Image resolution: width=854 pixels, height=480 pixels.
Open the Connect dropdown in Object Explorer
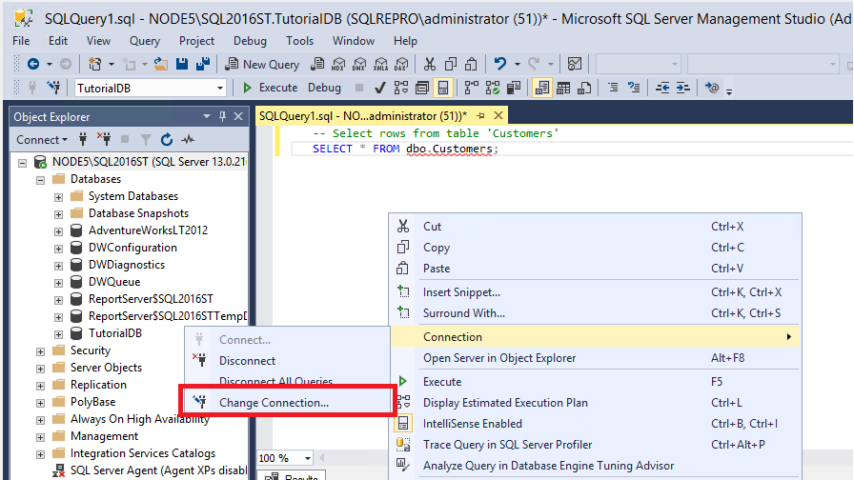tap(41, 139)
